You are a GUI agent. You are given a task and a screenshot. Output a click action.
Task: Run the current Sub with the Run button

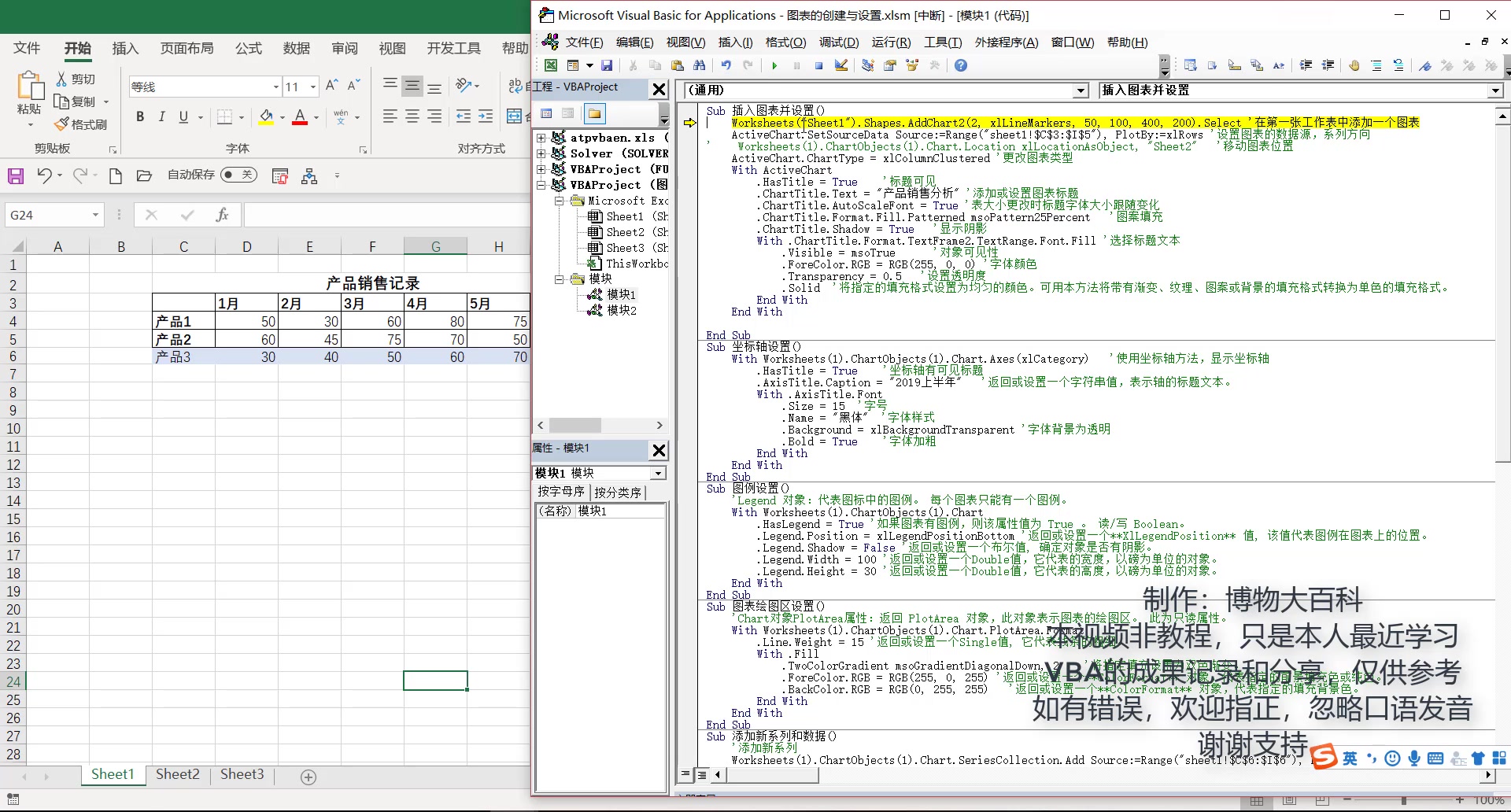coord(774,65)
